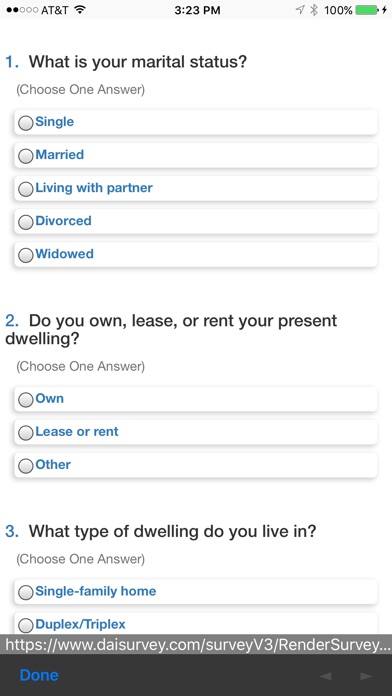
Task: Tap the Bluetooth status icon
Action: 314,10
